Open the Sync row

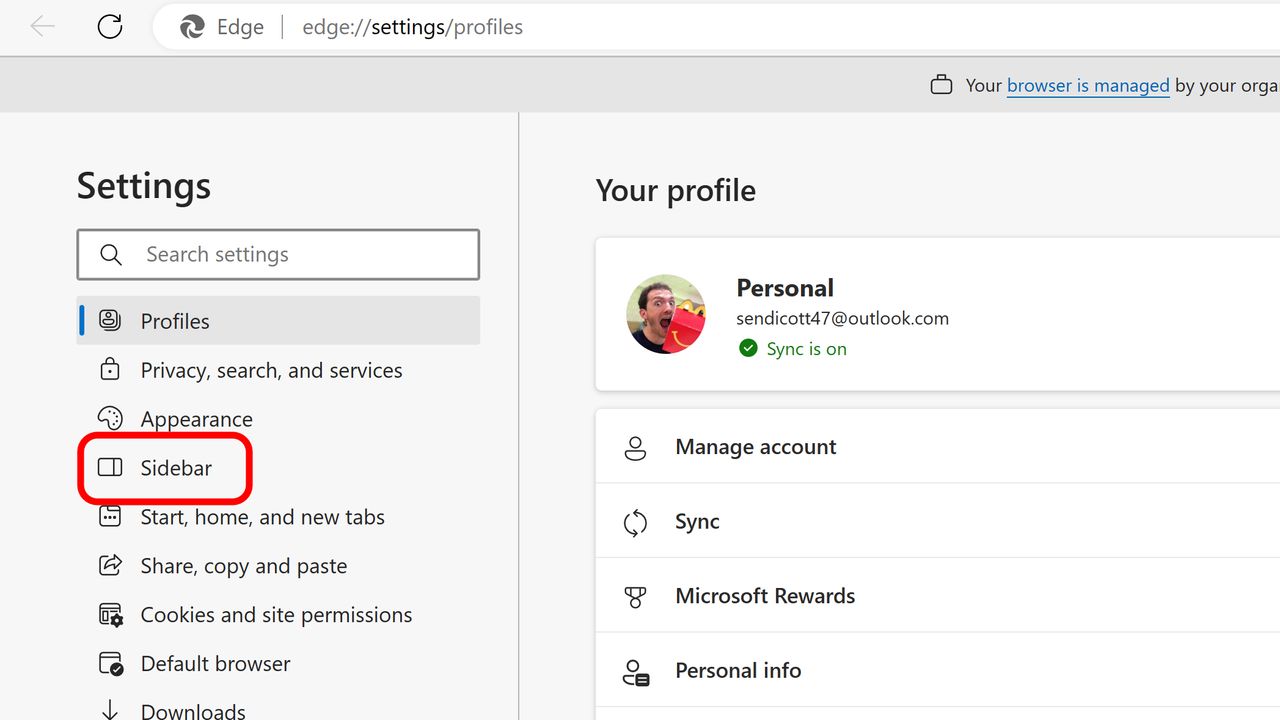click(938, 521)
